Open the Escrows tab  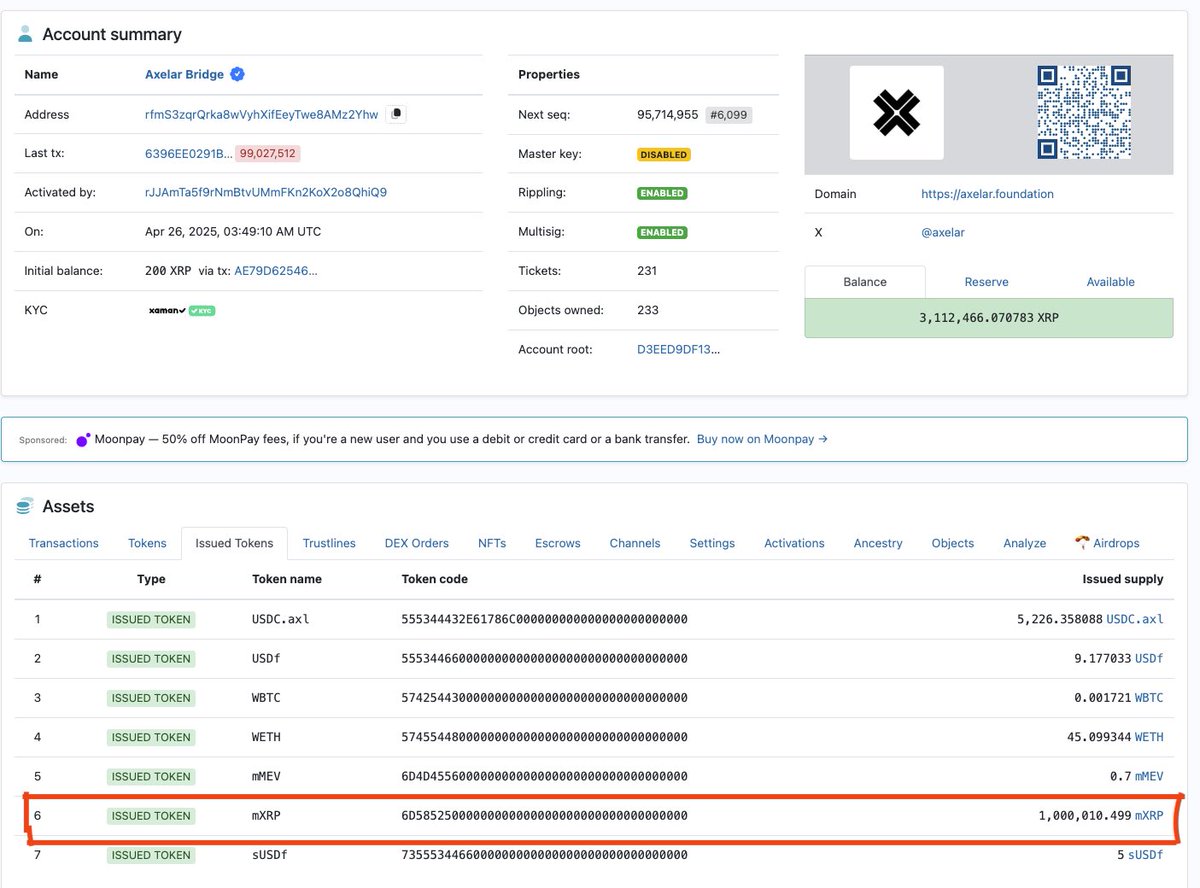click(x=558, y=543)
